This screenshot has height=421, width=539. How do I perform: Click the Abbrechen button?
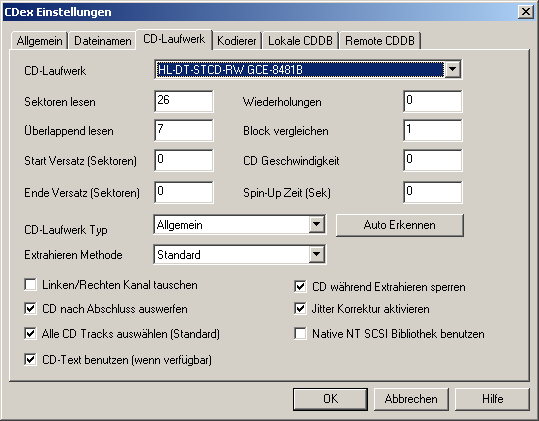coord(411,399)
